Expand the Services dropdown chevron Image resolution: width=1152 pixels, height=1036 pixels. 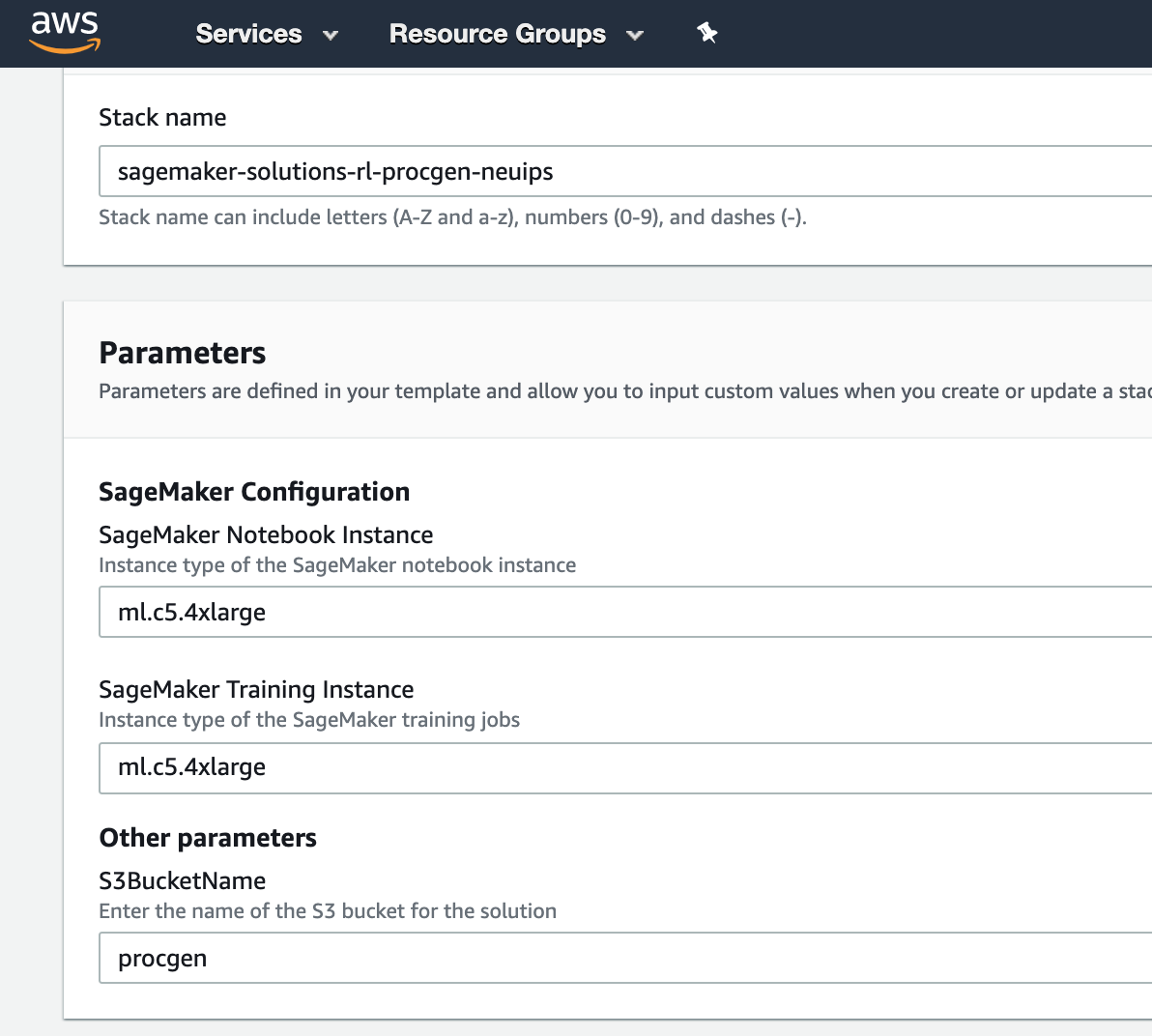(331, 35)
